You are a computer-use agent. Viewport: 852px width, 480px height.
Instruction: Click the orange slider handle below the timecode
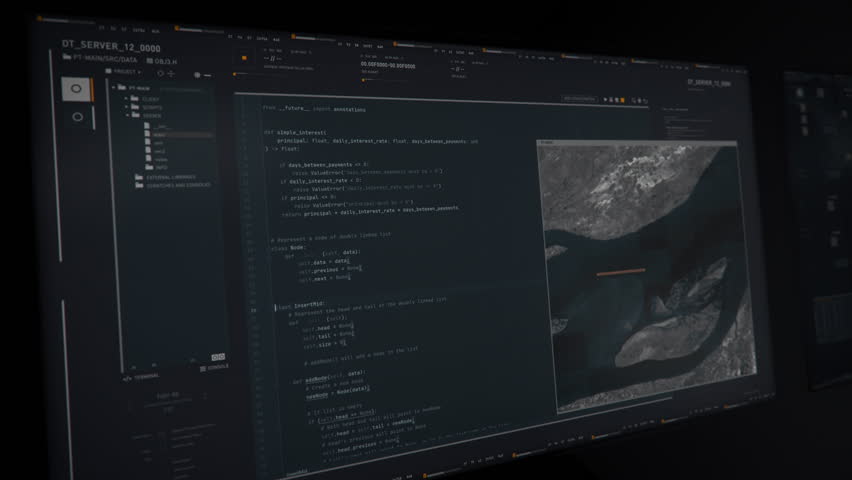pyautogui.click(x=363, y=80)
